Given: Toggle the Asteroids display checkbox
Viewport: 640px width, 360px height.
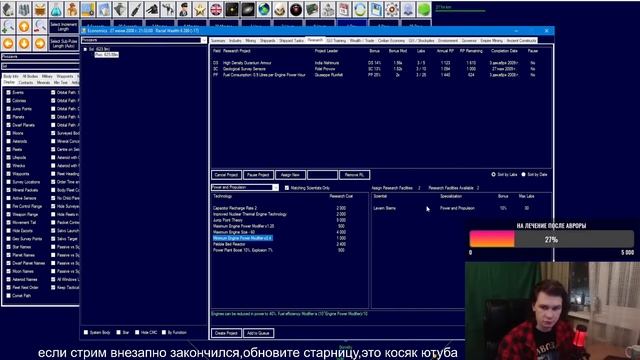Looking at the screenshot, I should [x=9, y=141].
